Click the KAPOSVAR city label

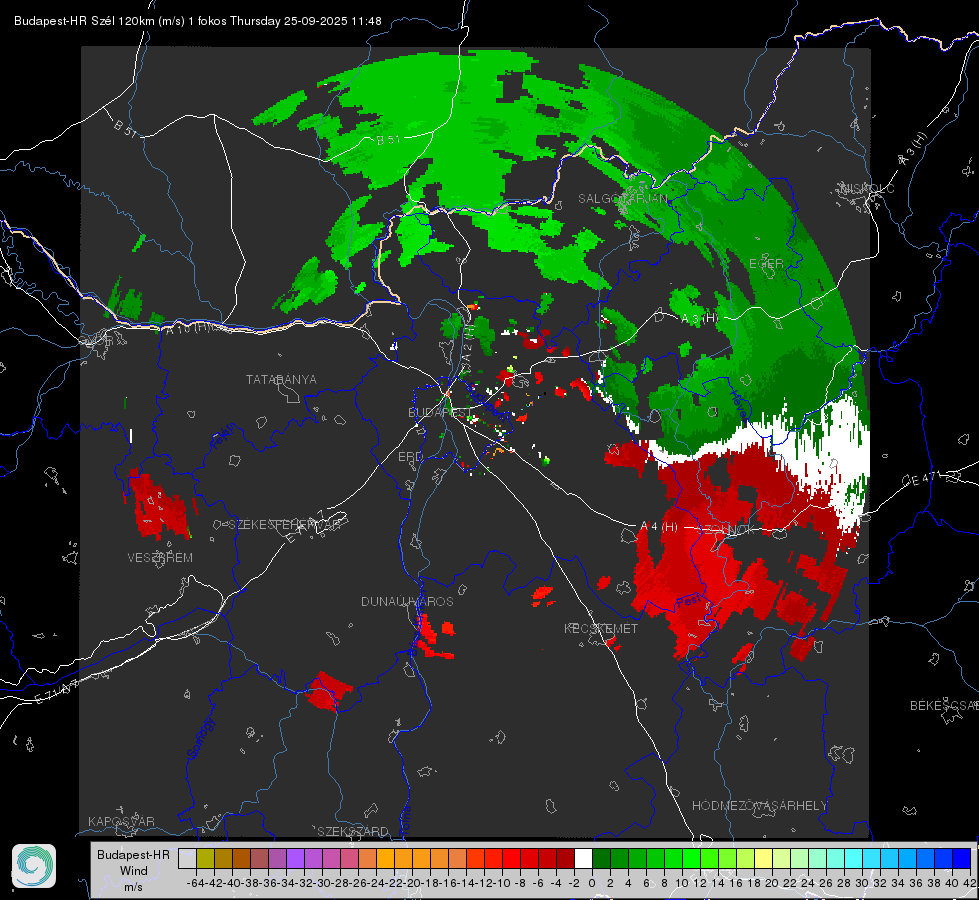point(121,821)
